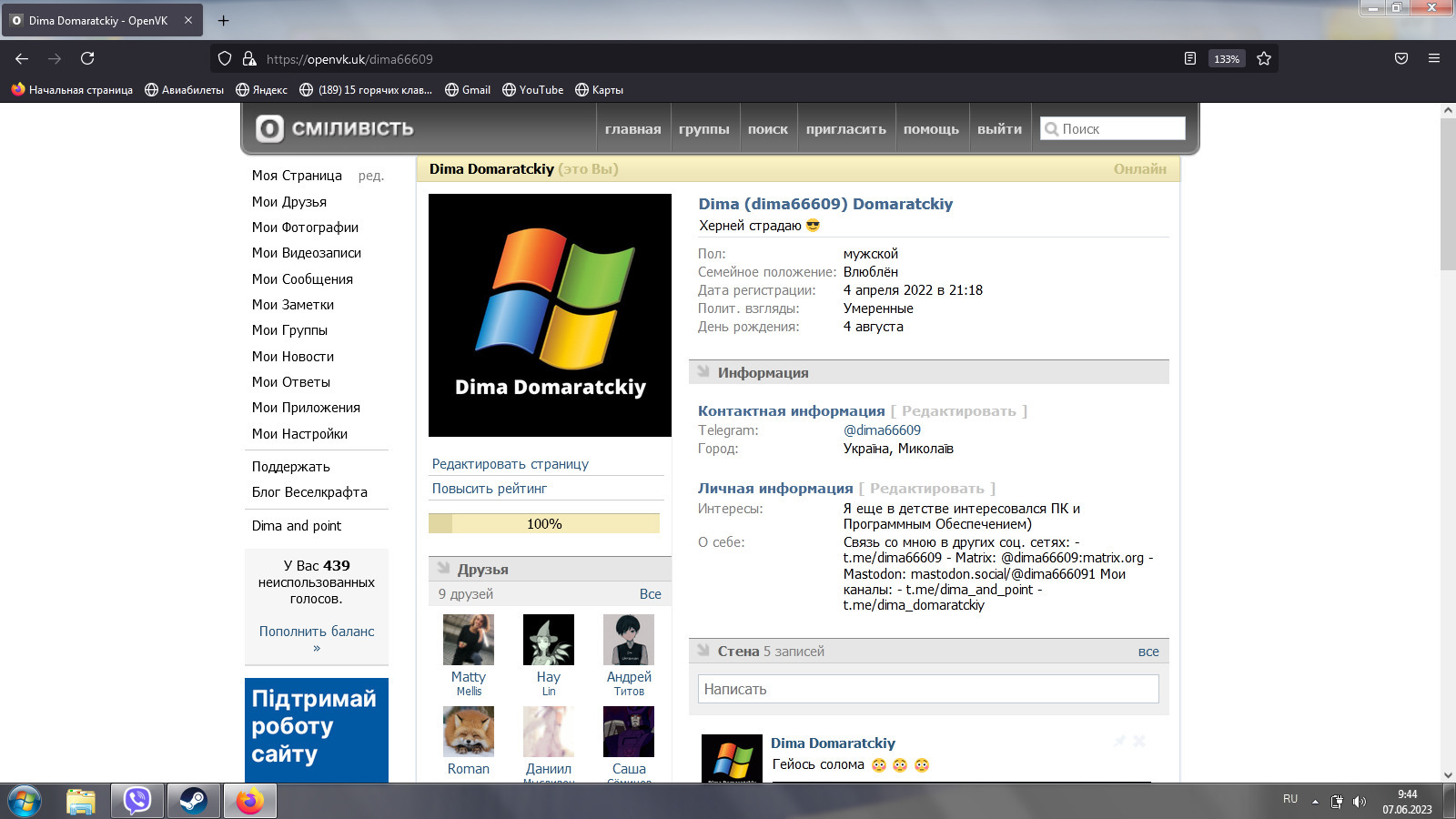The width and height of the screenshot is (1456, 819).
Task: Open группы in top navigation
Action: coord(703,129)
